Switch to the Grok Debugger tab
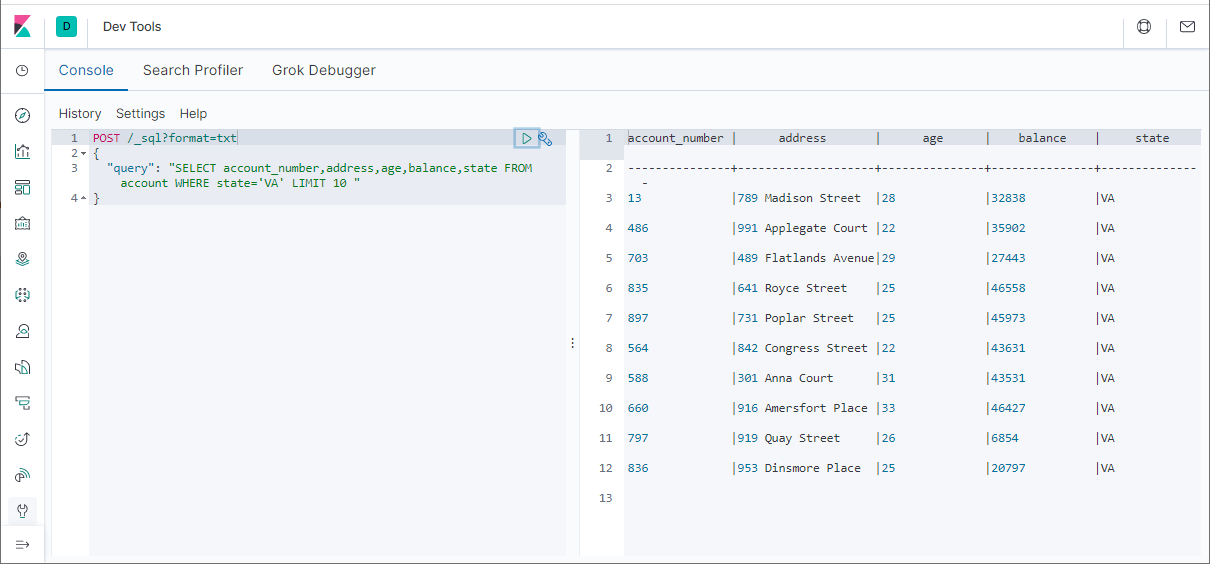 (324, 70)
